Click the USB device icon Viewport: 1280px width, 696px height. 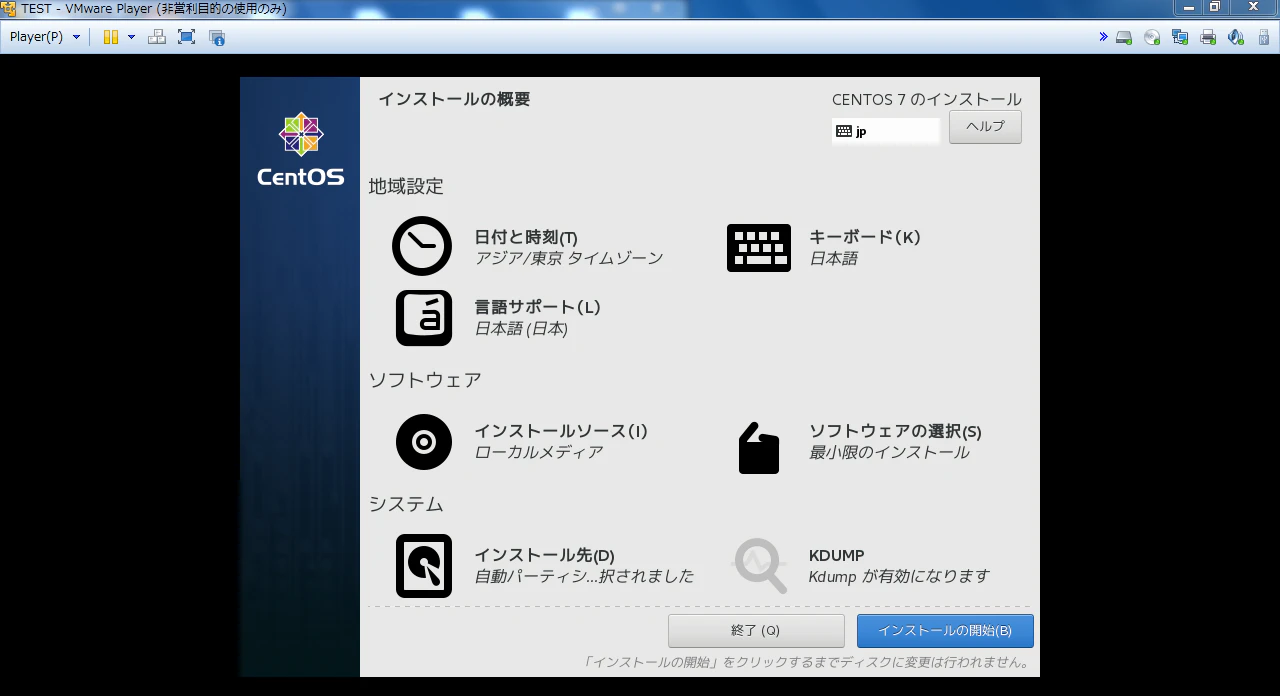1264,38
